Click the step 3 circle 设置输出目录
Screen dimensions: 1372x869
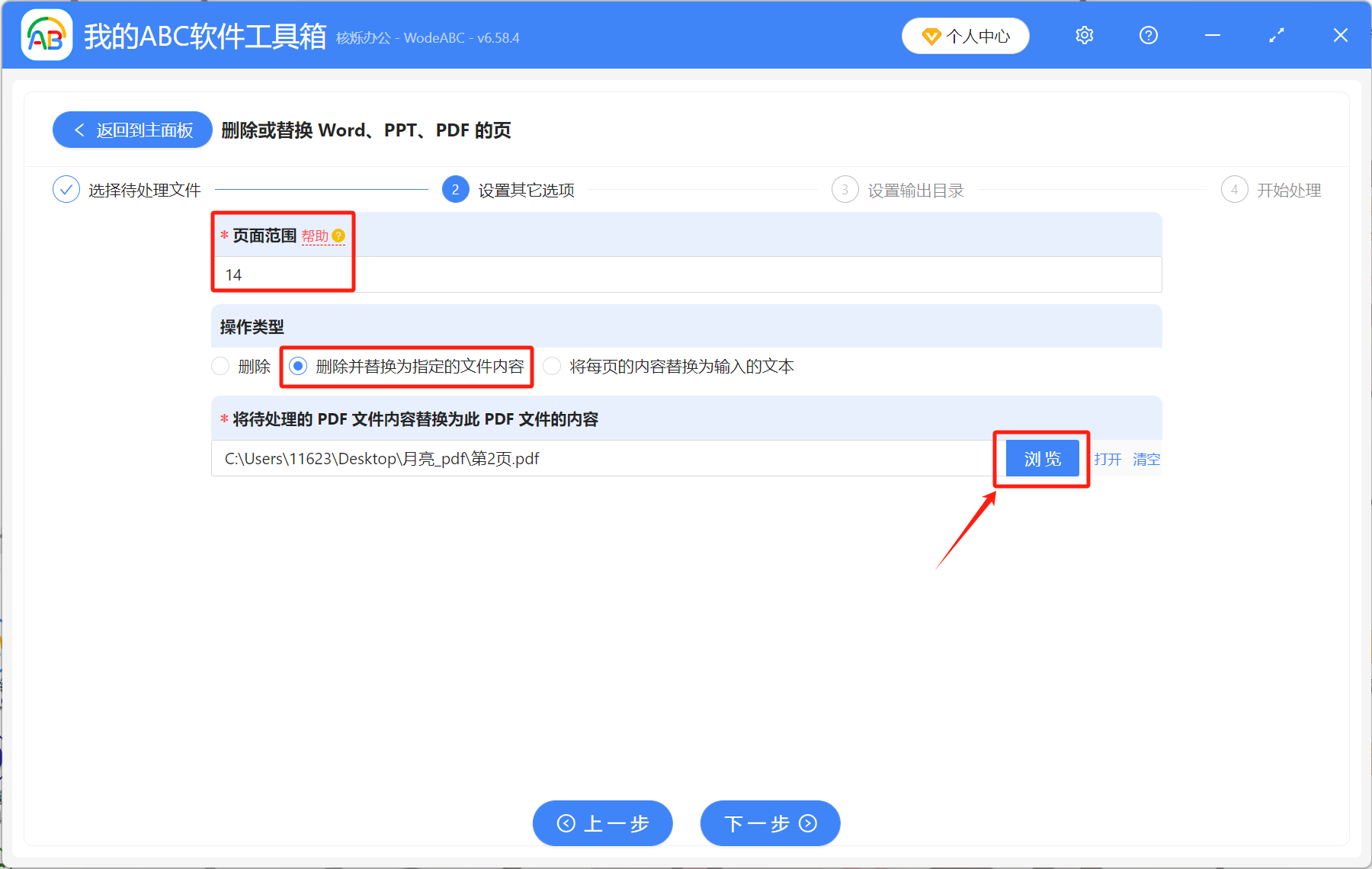pyautogui.click(x=845, y=189)
